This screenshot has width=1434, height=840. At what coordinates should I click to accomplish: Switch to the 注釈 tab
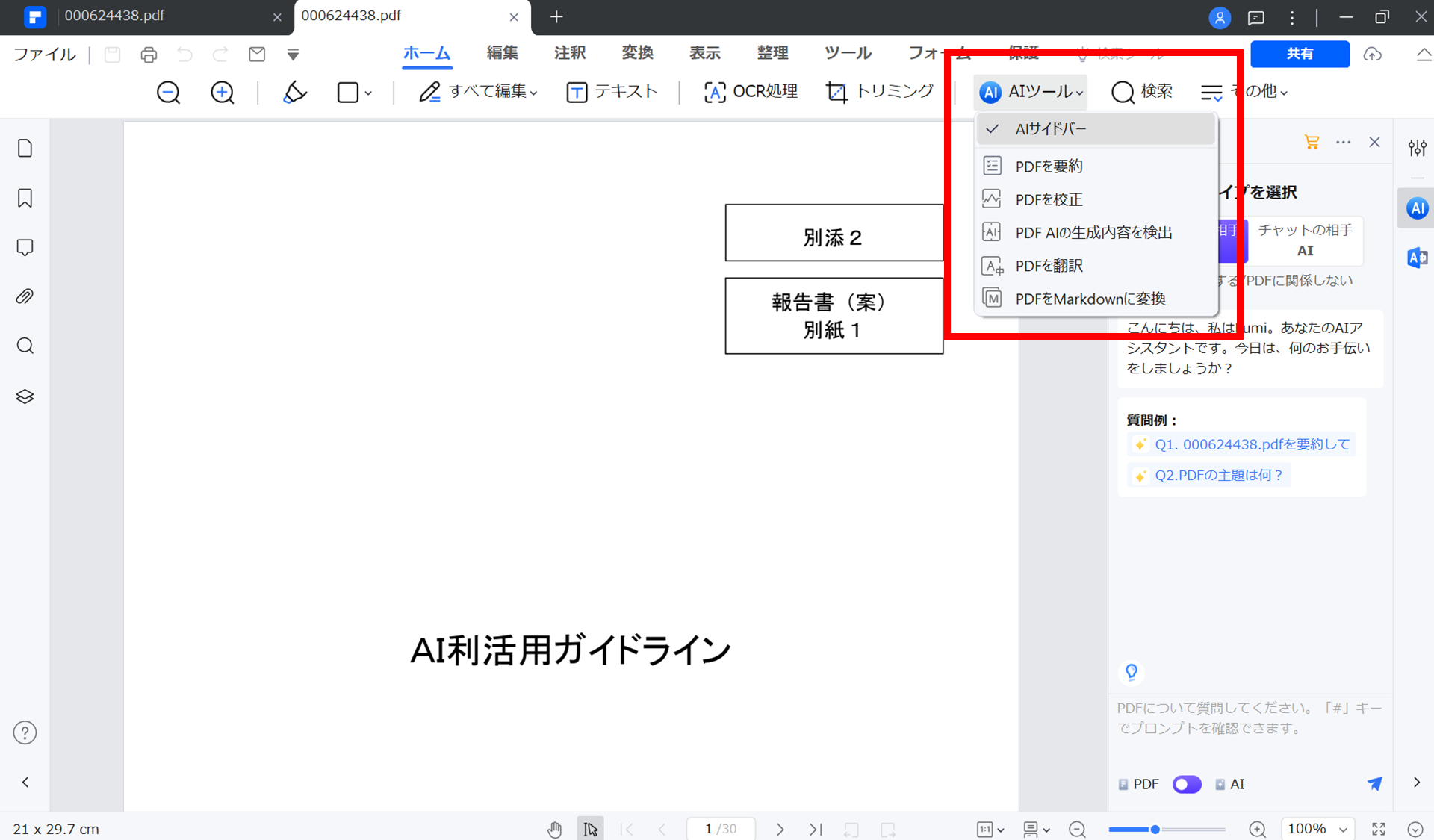click(569, 53)
